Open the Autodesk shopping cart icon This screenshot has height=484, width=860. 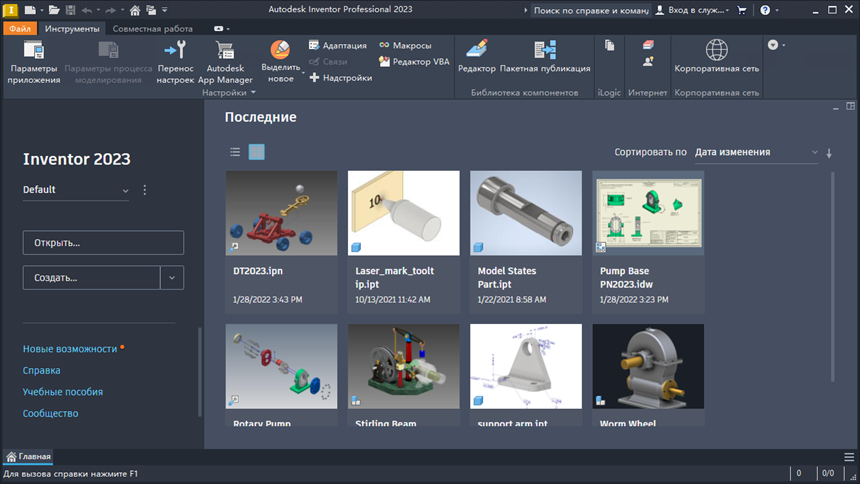click(742, 10)
